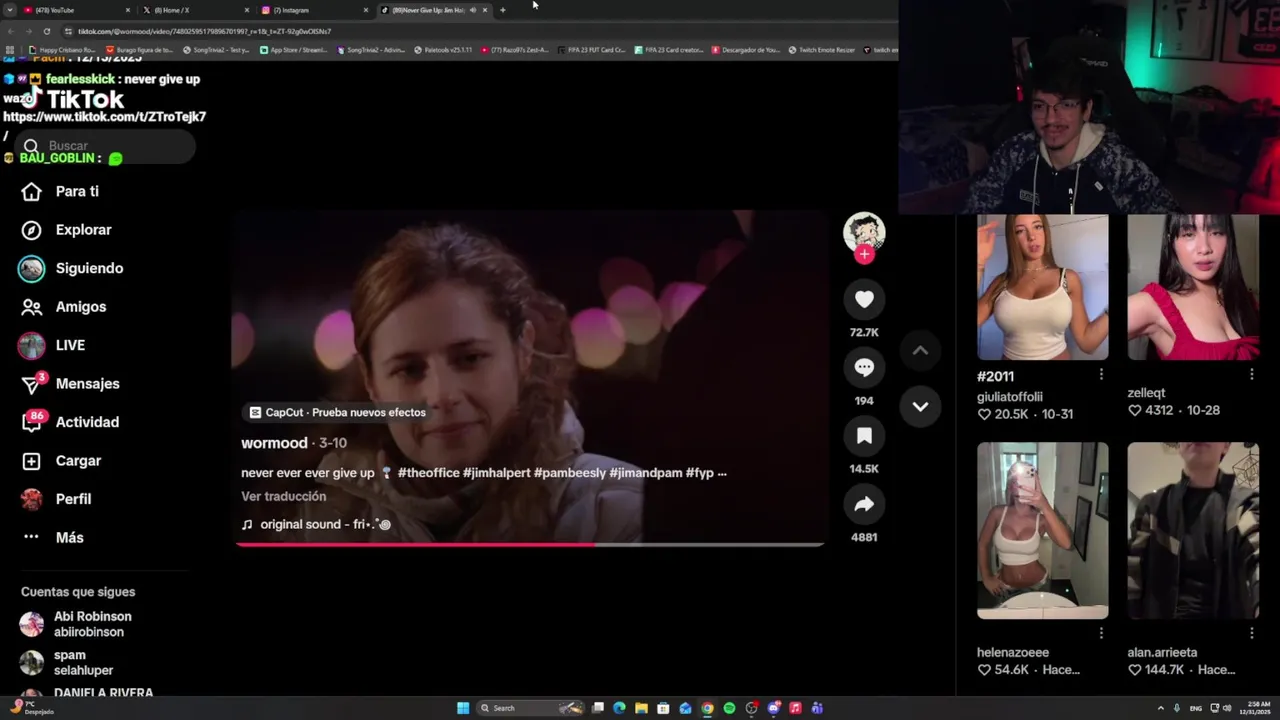This screenshot has height=720, width=1280.
Task: Switch to the Home / X tab
Action: (195, 10)
